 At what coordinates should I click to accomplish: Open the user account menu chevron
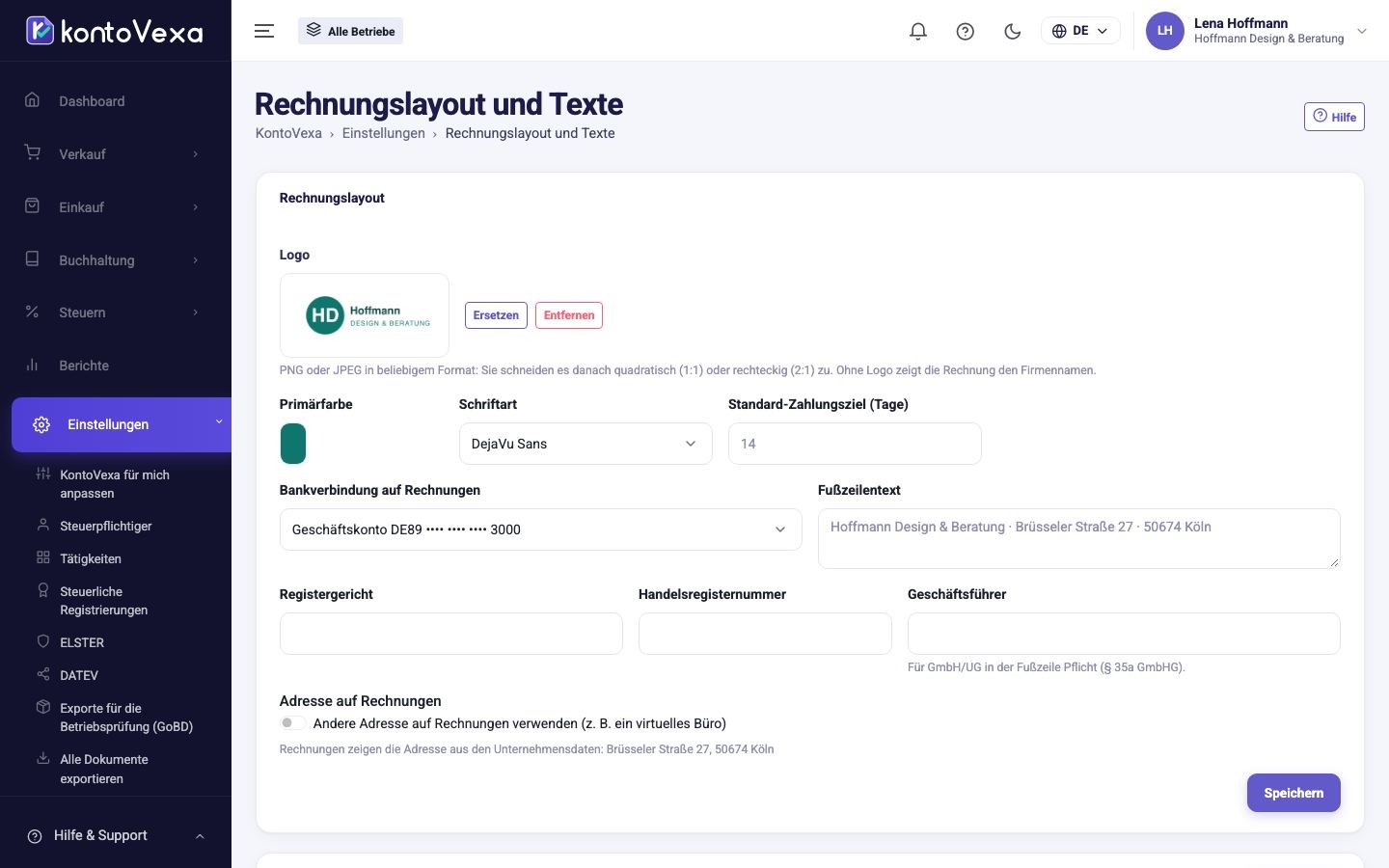click(x=1362, y=31)
